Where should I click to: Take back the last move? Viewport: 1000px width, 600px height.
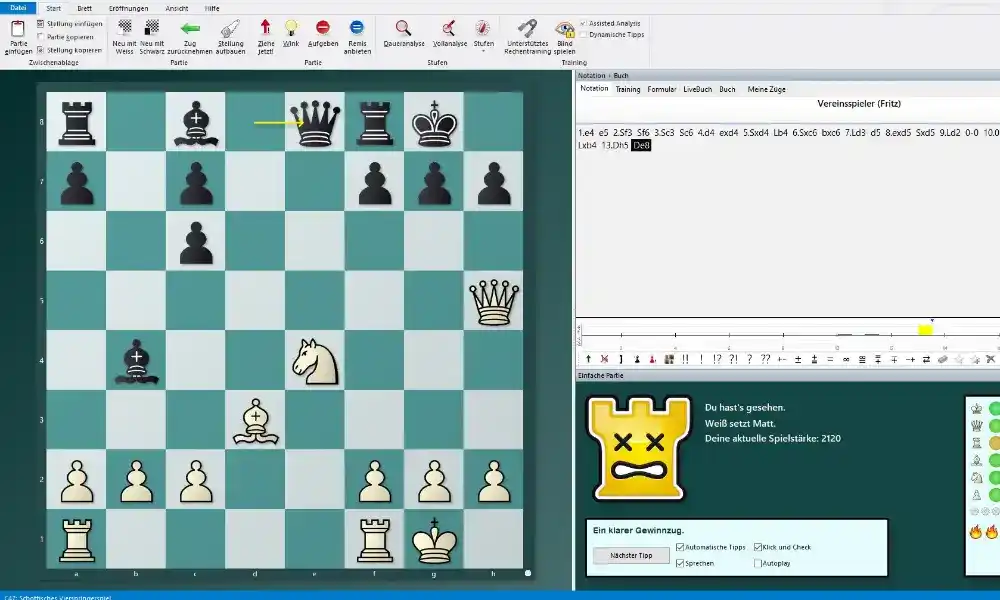click(x=190, y=36)
